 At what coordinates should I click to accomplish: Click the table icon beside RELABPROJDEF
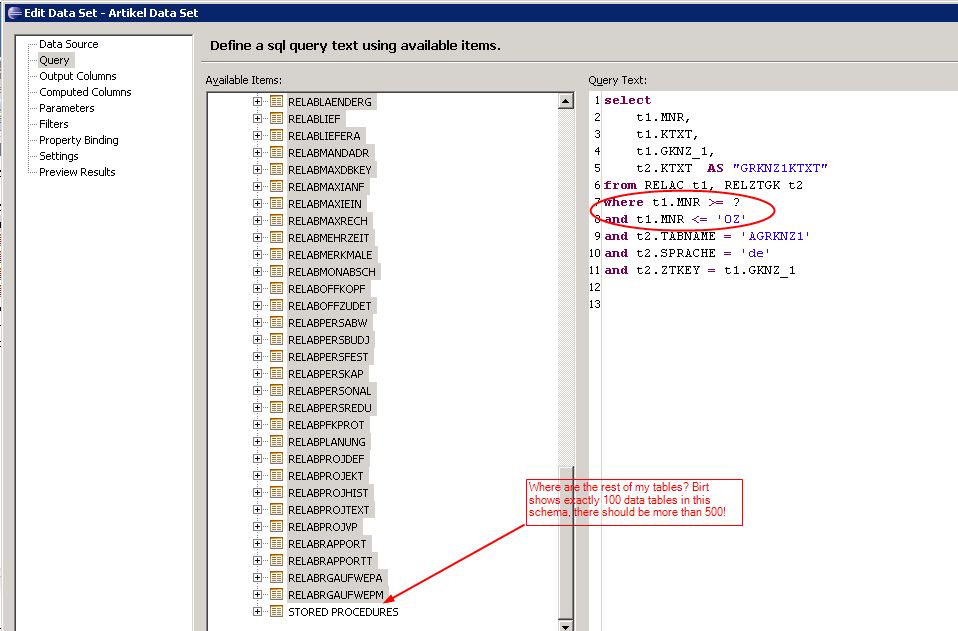(x=276, y=459)
